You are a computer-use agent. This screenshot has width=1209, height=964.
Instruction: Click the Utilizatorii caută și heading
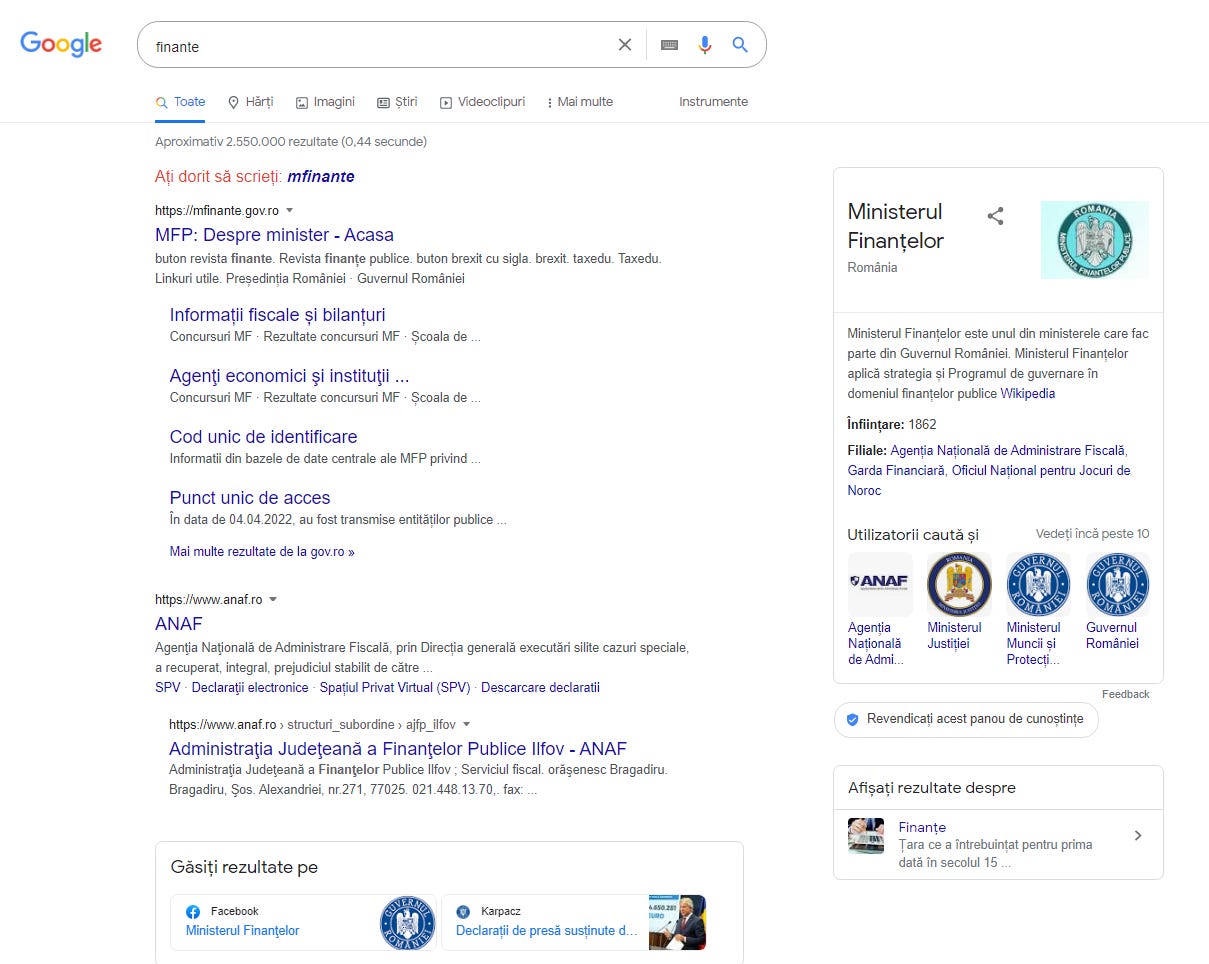click(913, 534)
